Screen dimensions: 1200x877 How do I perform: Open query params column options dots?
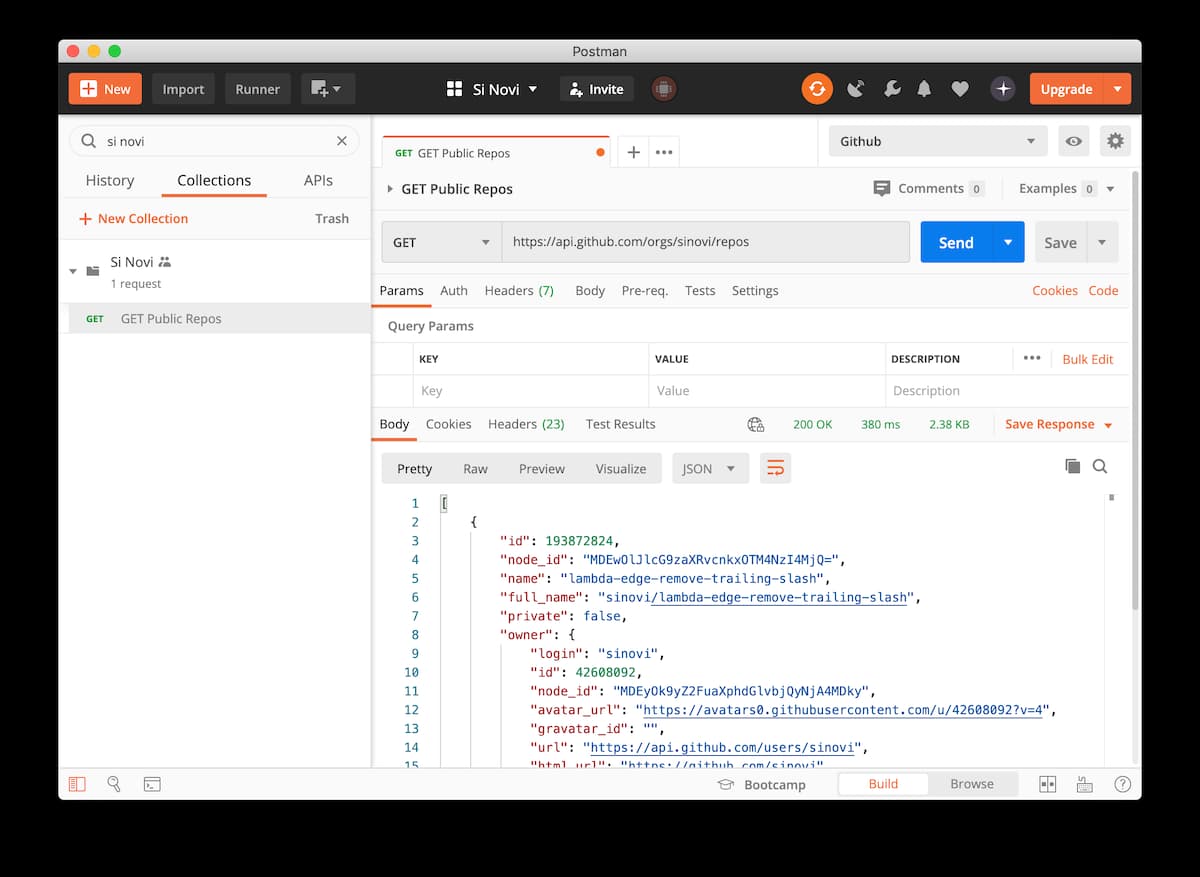(1032, 358)
